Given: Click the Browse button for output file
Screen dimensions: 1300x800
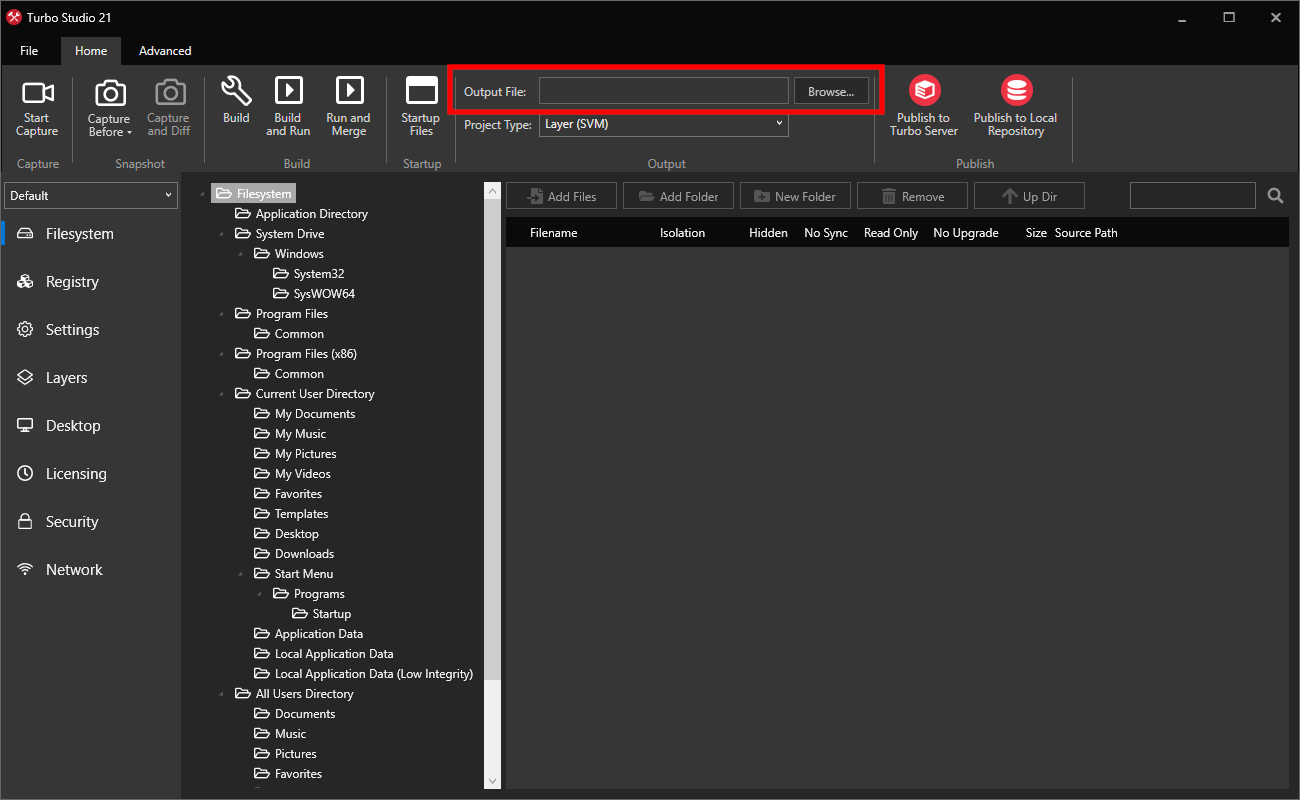Looking at the screenshot, I should pyautogui.click(x=831, y=90).
